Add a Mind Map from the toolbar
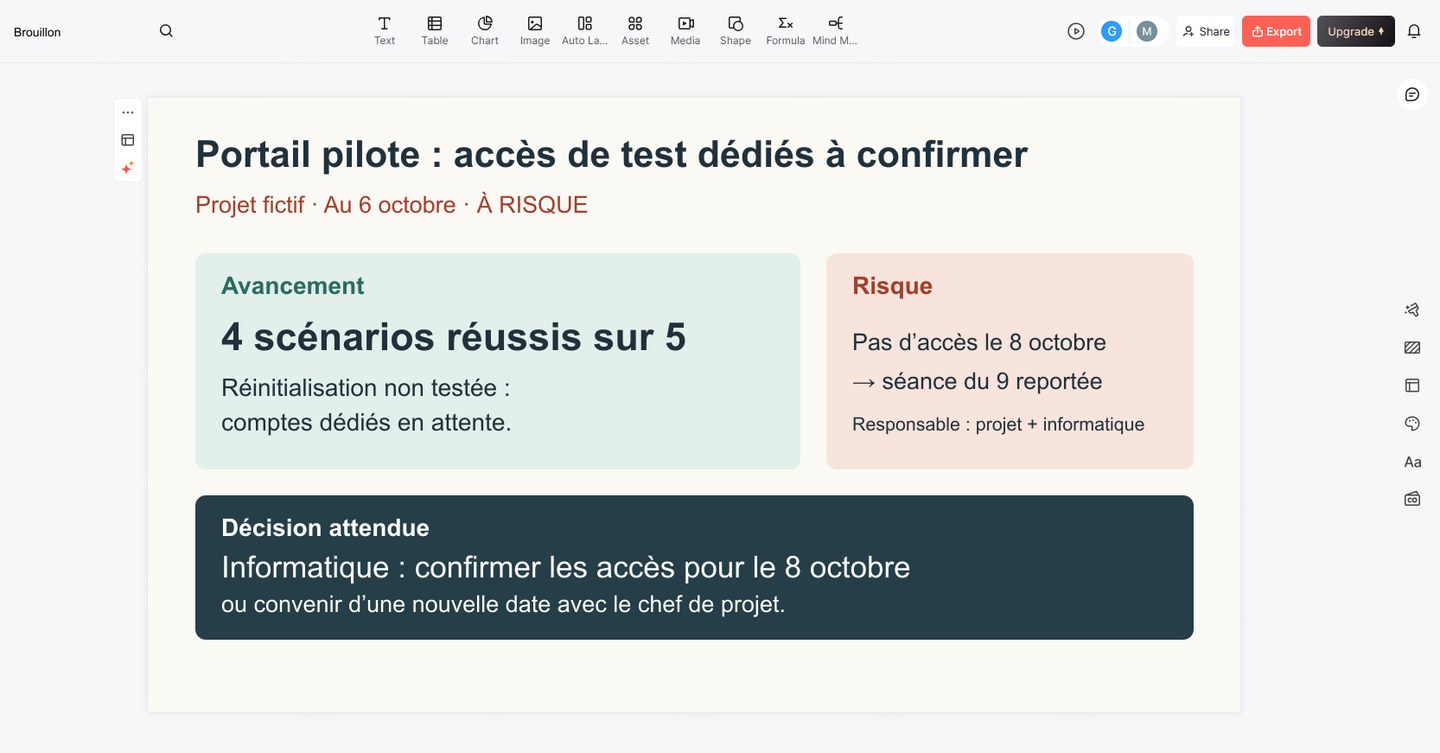Screen dimensions: 1440x753 coord(835,31)
